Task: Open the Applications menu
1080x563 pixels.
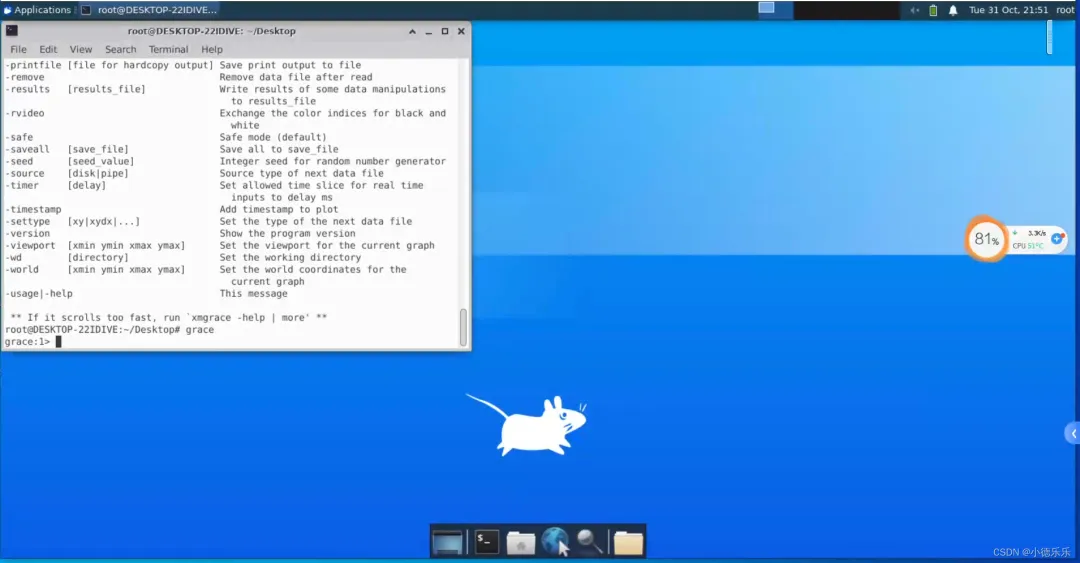Action: [37, 10]
